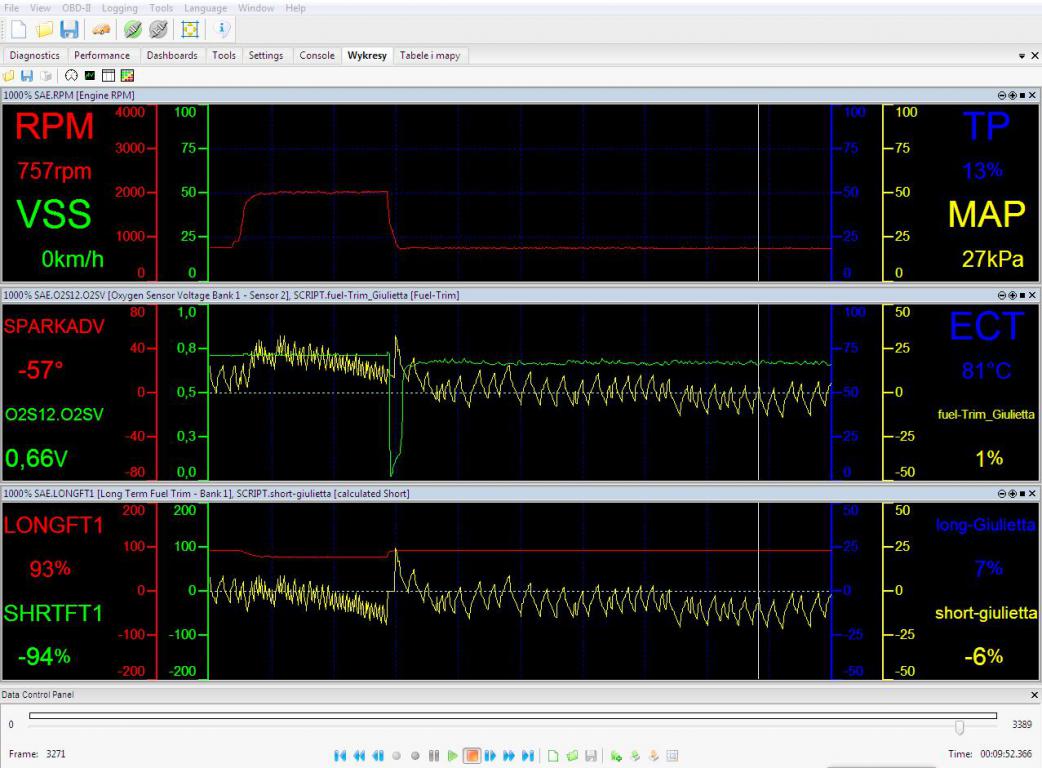Zoom out the Oxygen Sensor chart panel
Screen dimensions: 1042x768
point(1002,295)
